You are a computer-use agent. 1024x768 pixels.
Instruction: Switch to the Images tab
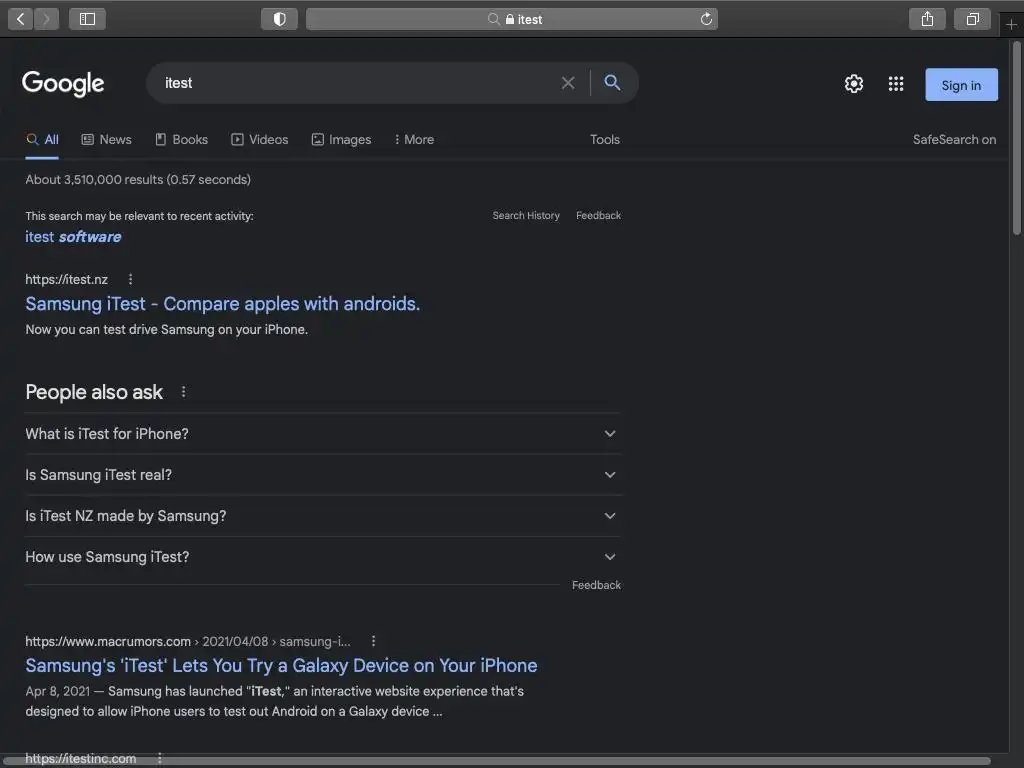341,139
